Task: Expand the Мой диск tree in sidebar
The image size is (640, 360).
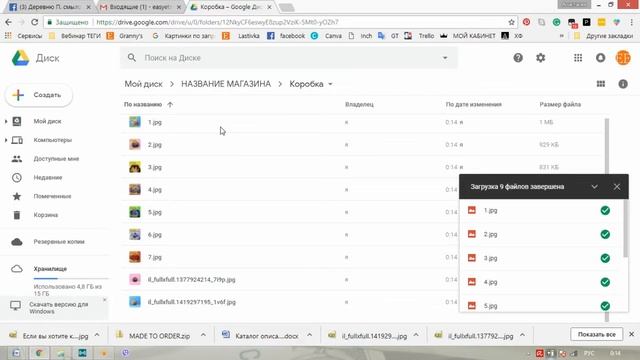Action: pos(6,121)
